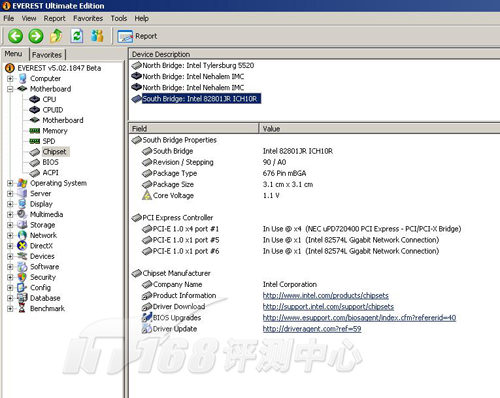
Task: Expand the Security tree node
Action: 10,277
